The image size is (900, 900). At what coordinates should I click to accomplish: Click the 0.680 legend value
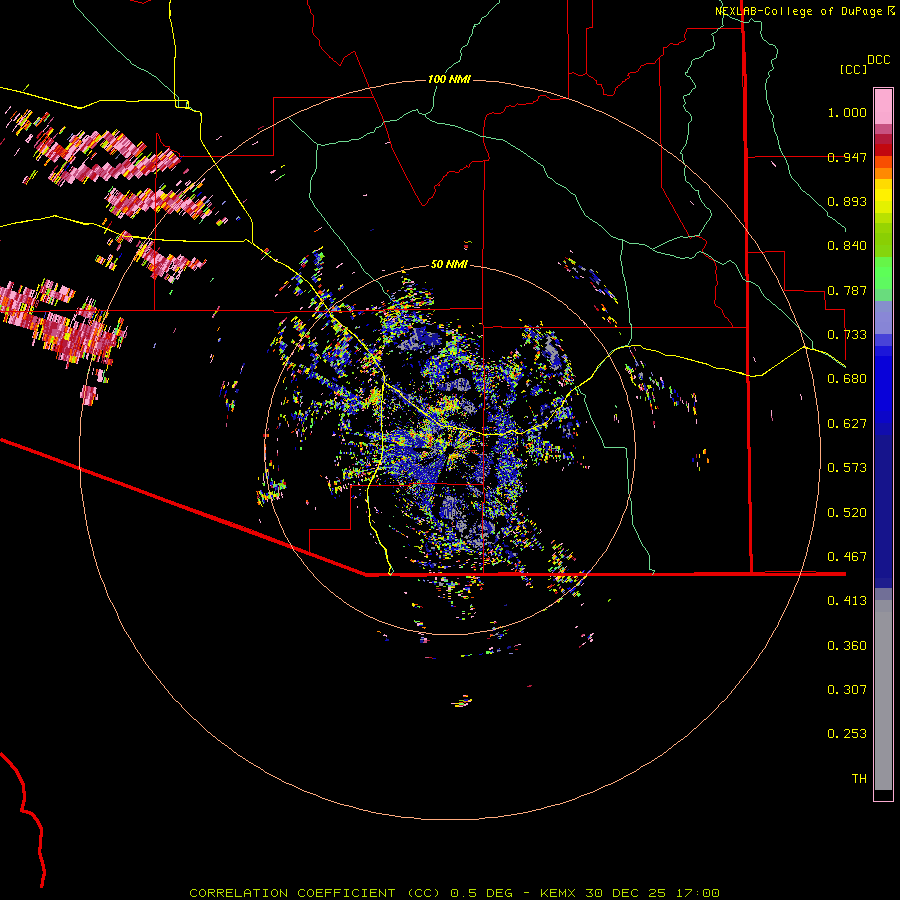click(x=847, y=379)
